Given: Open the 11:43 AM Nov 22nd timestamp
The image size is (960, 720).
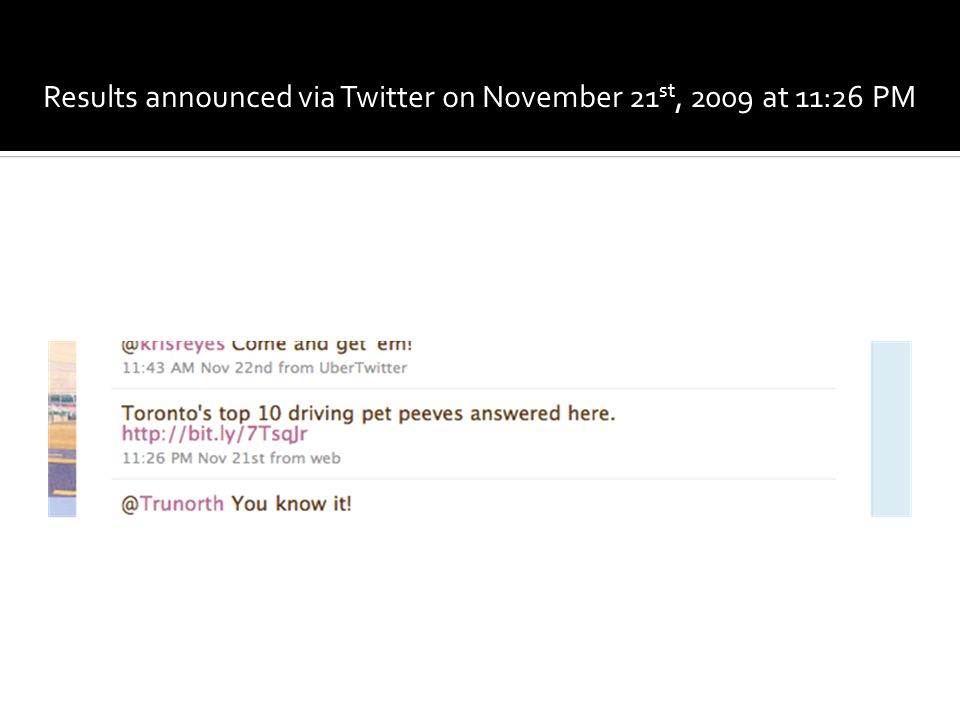Looking at the screenshot, I should click(x=197, y=368).
